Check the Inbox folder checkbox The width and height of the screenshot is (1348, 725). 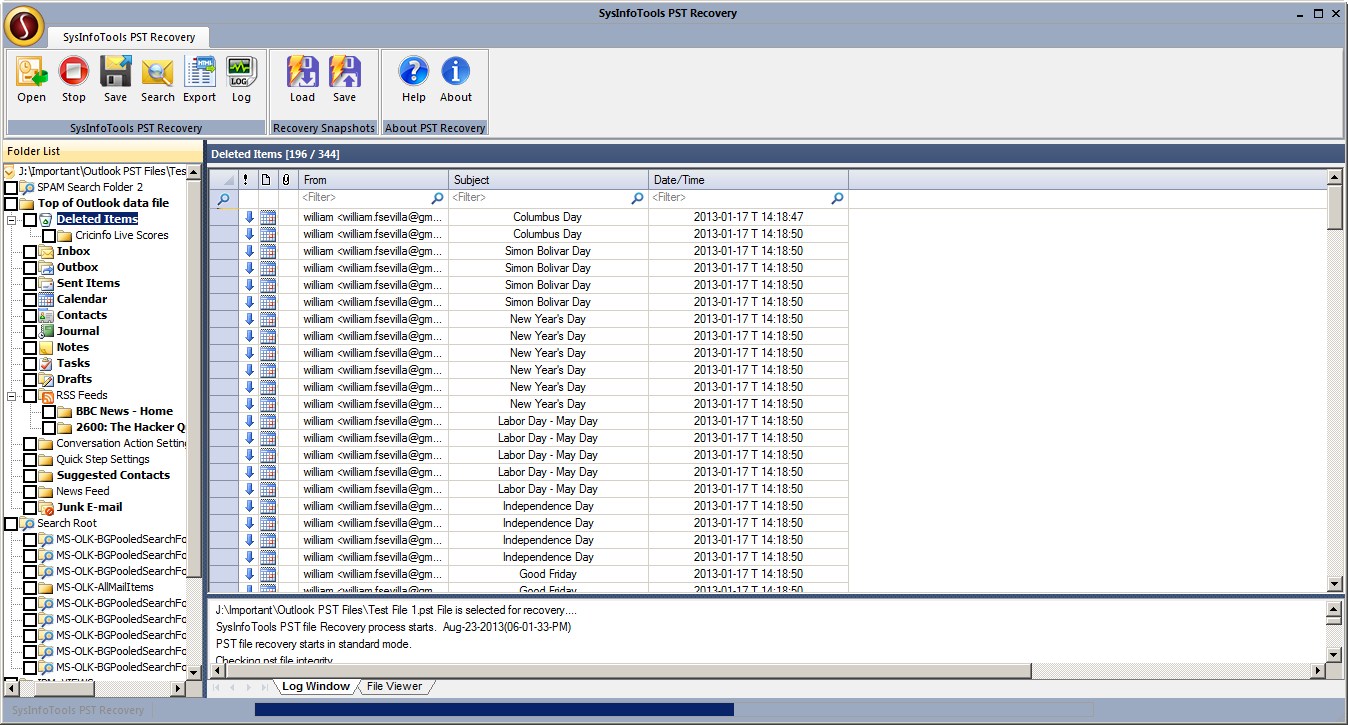pyautogui.click(x=30, y=251)
